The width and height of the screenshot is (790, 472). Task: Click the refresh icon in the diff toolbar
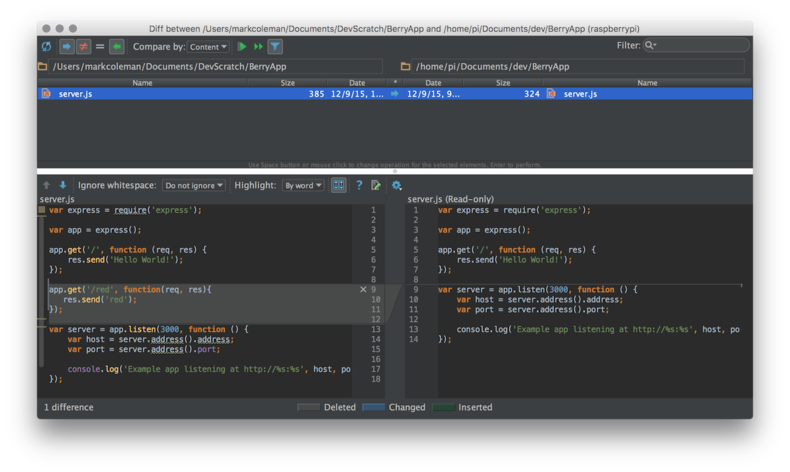coord(46,46)
